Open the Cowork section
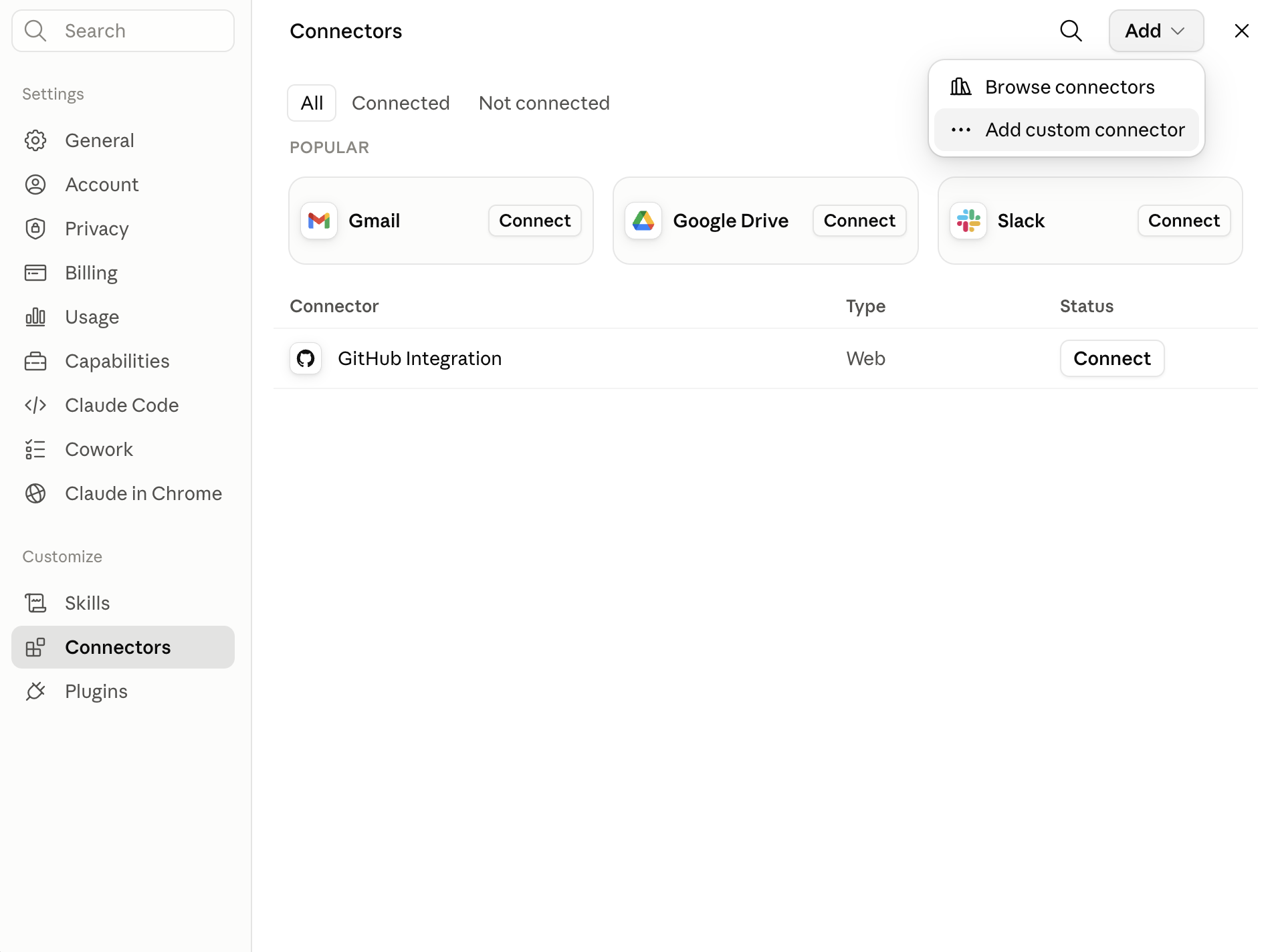This screenshot has width=1272, height=952. coord(123,449)
